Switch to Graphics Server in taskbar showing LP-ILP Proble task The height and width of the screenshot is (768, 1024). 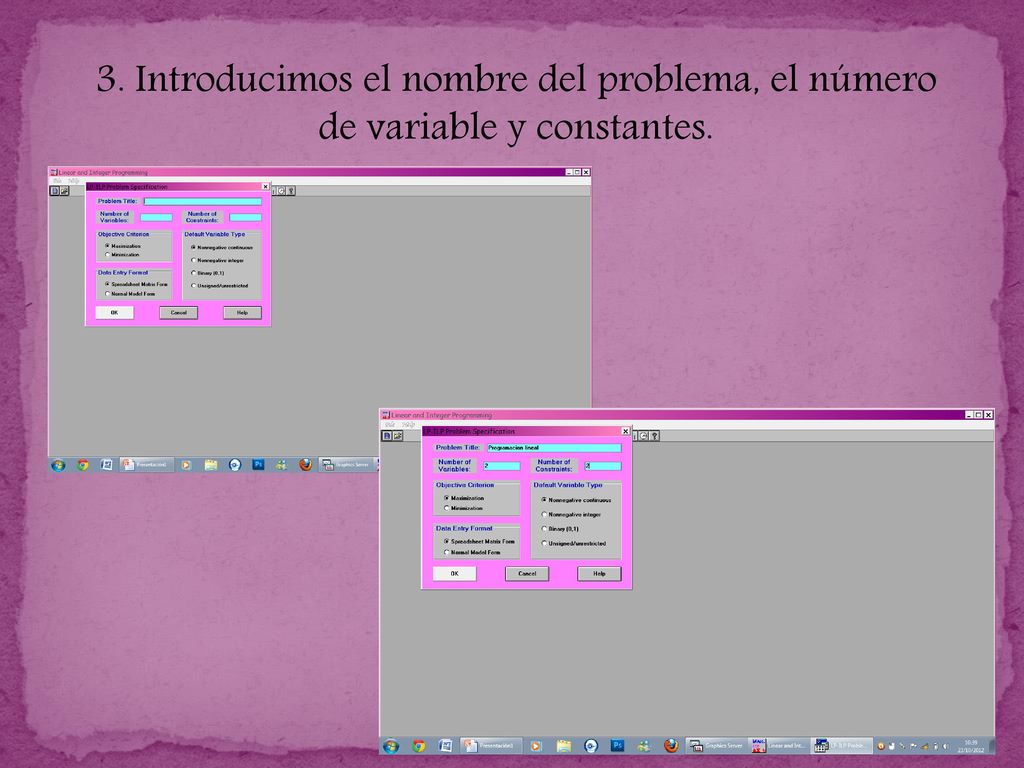point(716,746)
